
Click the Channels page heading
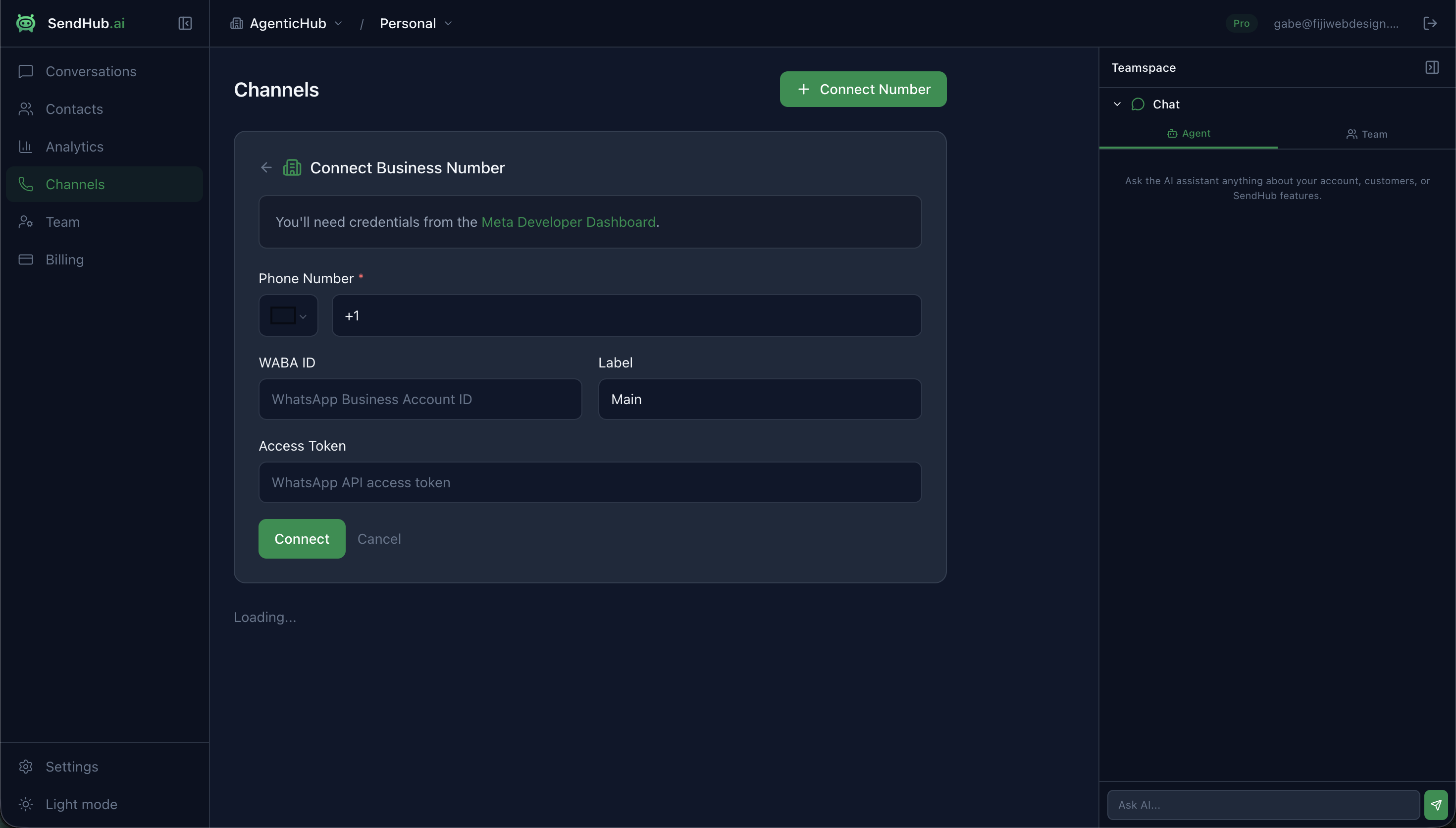[x=276, y=89]
